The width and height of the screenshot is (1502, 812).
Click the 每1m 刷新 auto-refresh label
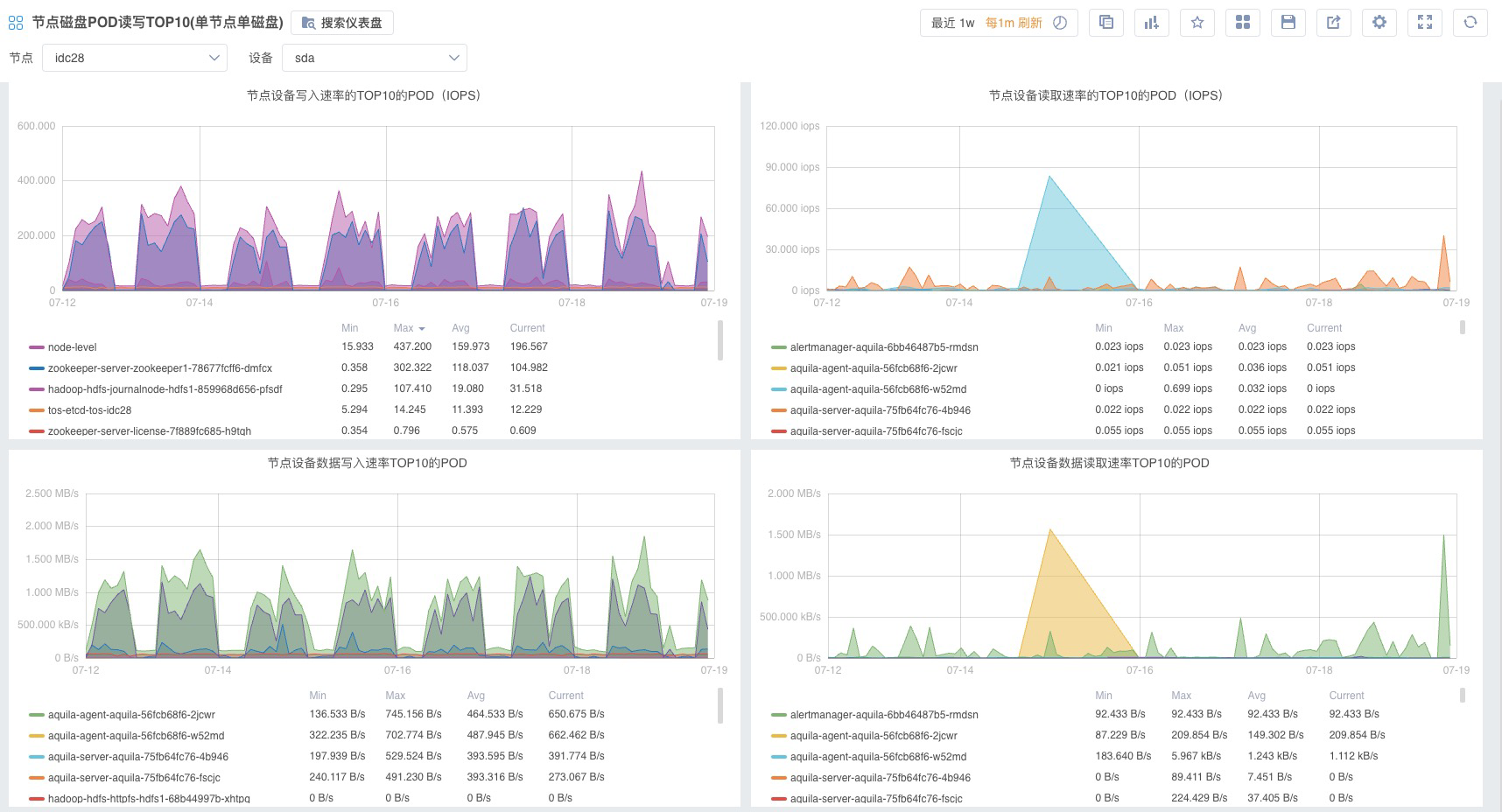[x=1014, y=23]
